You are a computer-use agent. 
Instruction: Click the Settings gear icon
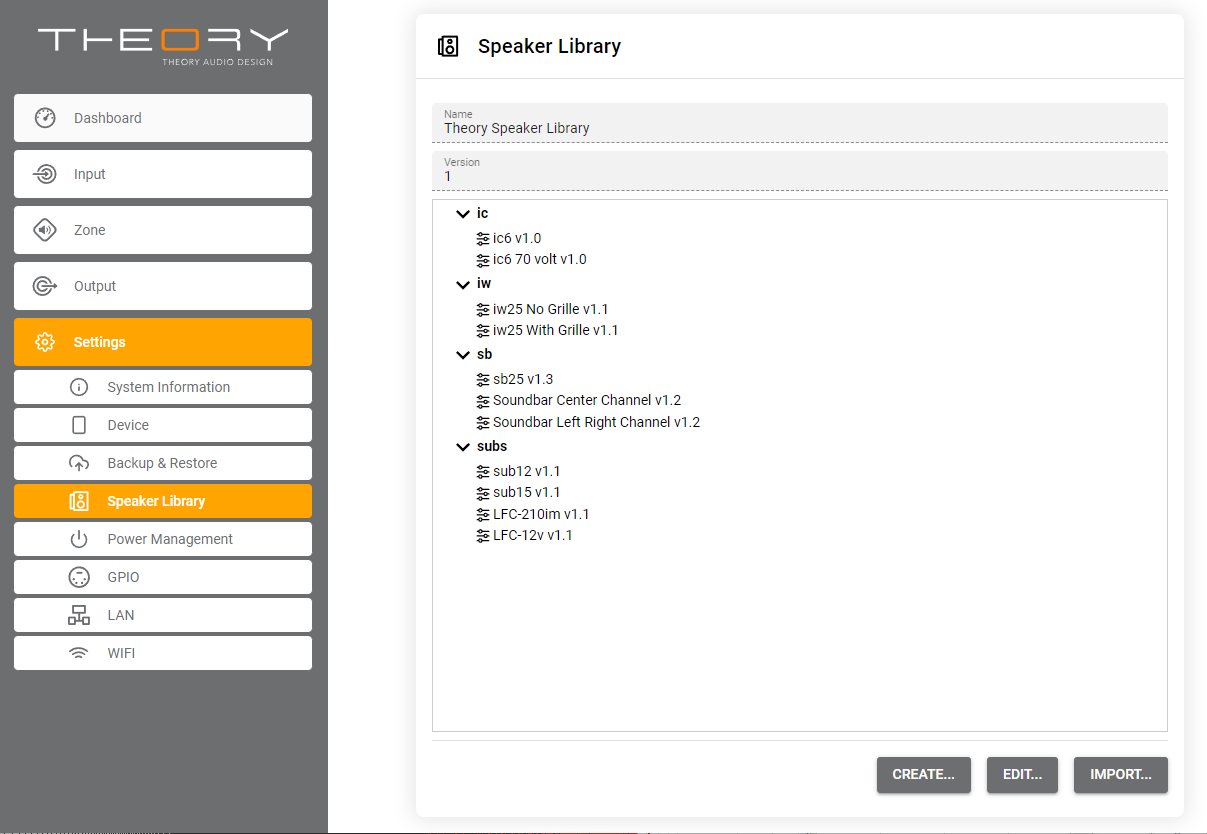click(45, 342)
